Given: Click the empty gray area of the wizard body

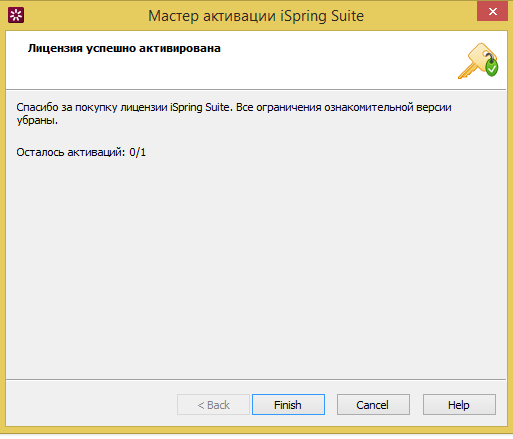Looking at the screenshot, I should coord(256,267).
